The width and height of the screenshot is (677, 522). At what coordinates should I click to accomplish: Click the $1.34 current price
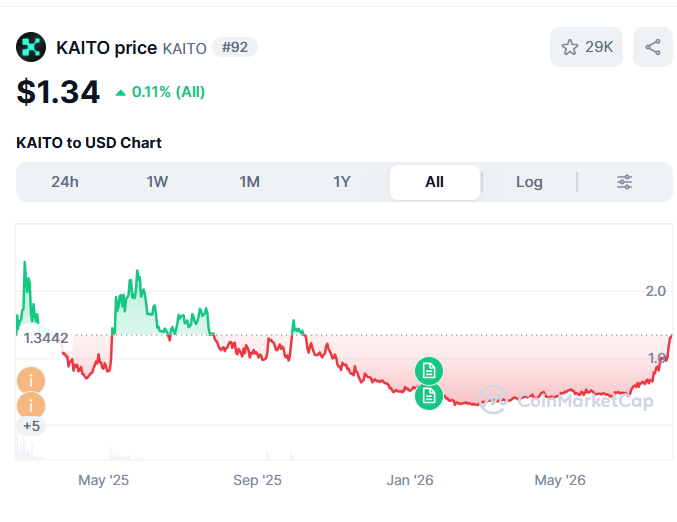click(58, 92)
